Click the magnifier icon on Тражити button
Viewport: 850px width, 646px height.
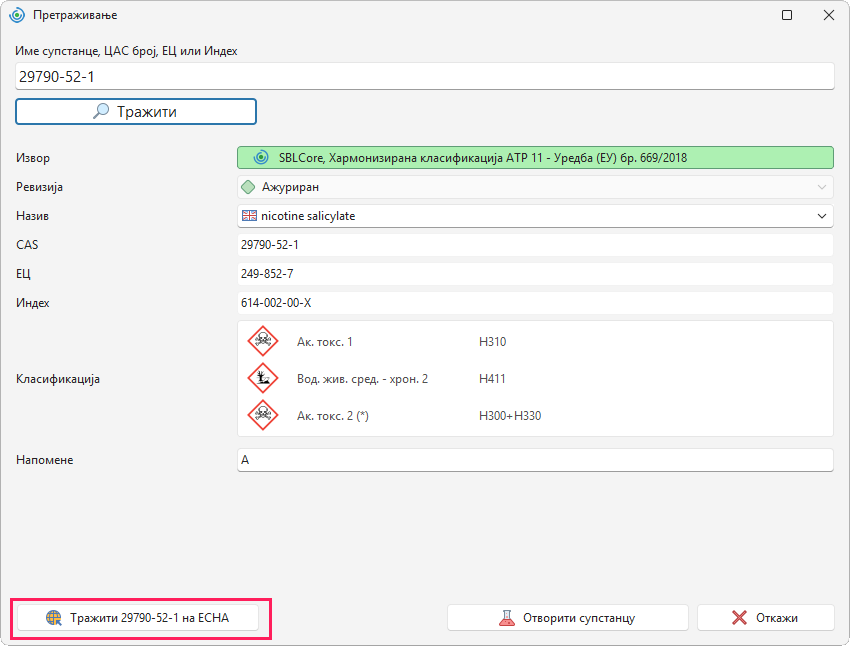(x=101, y=111)
